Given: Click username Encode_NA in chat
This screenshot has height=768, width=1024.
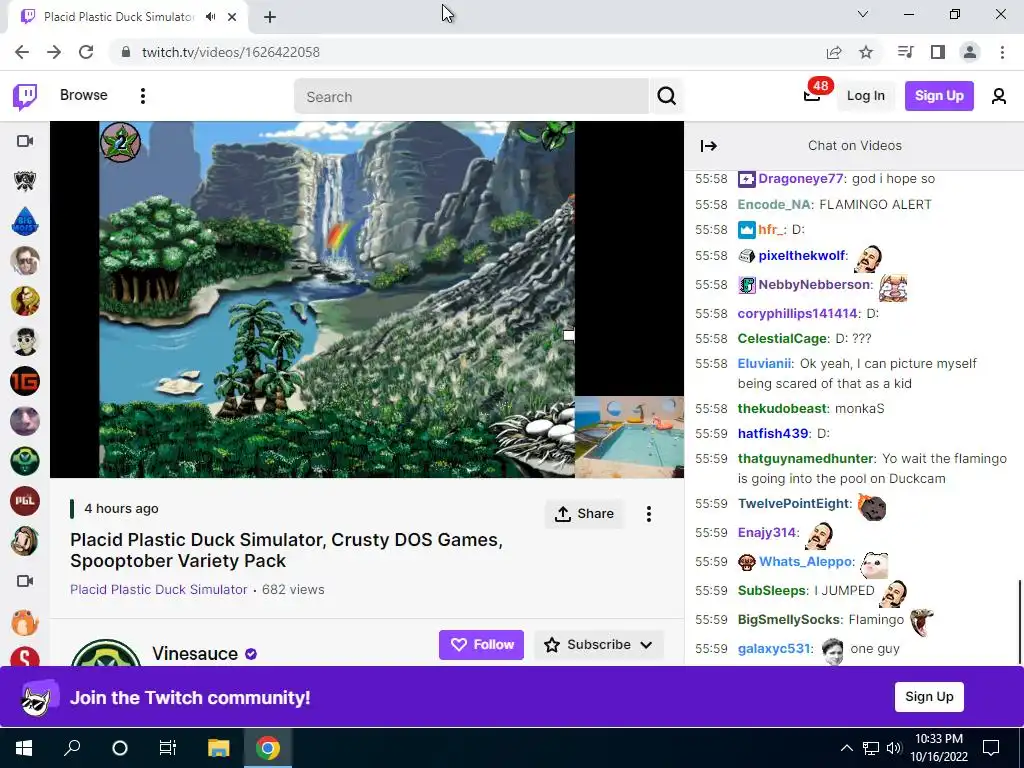Looking at the screenshot, I should coord(774,204).
